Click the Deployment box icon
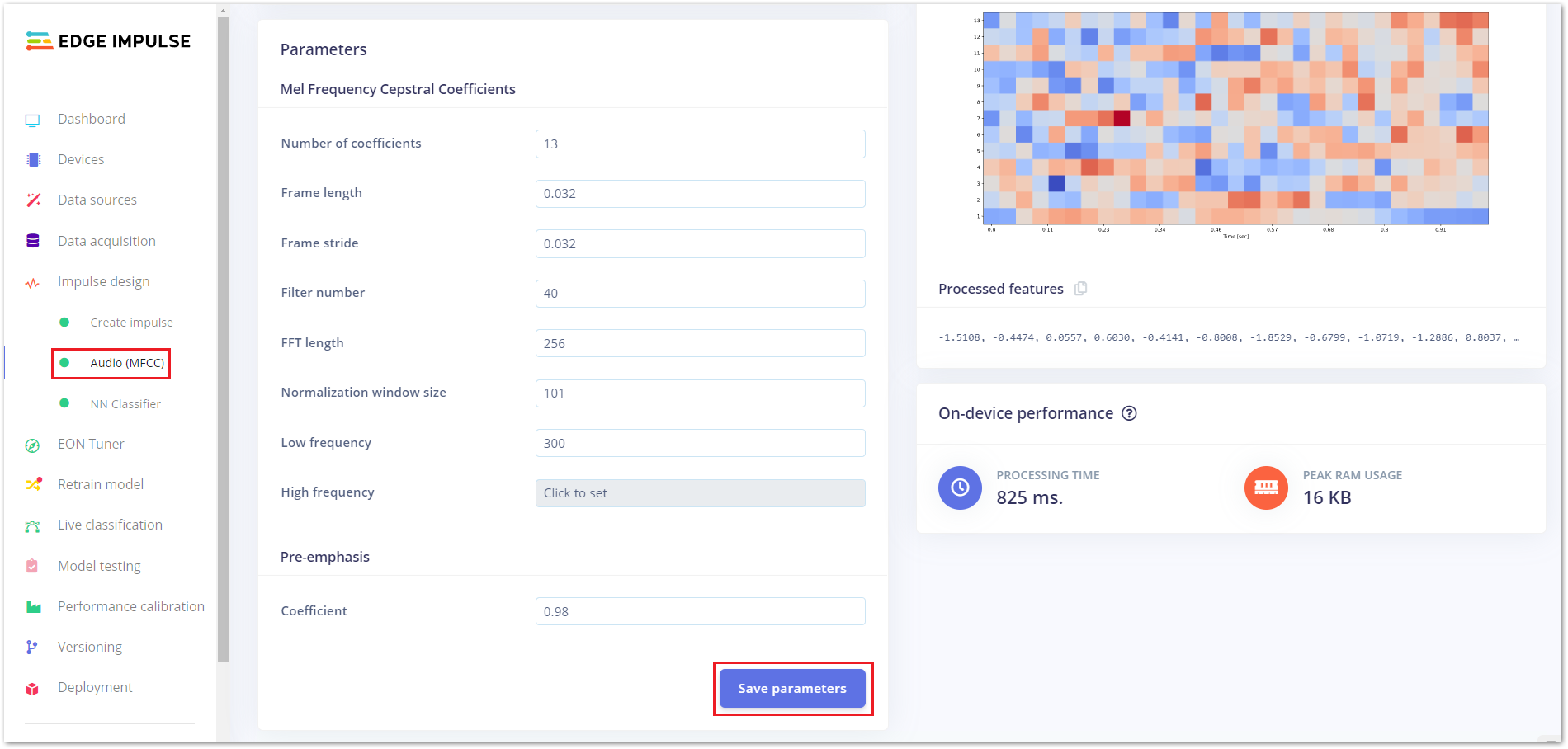Screen dimensions: 1568x749 coord(33,689)
